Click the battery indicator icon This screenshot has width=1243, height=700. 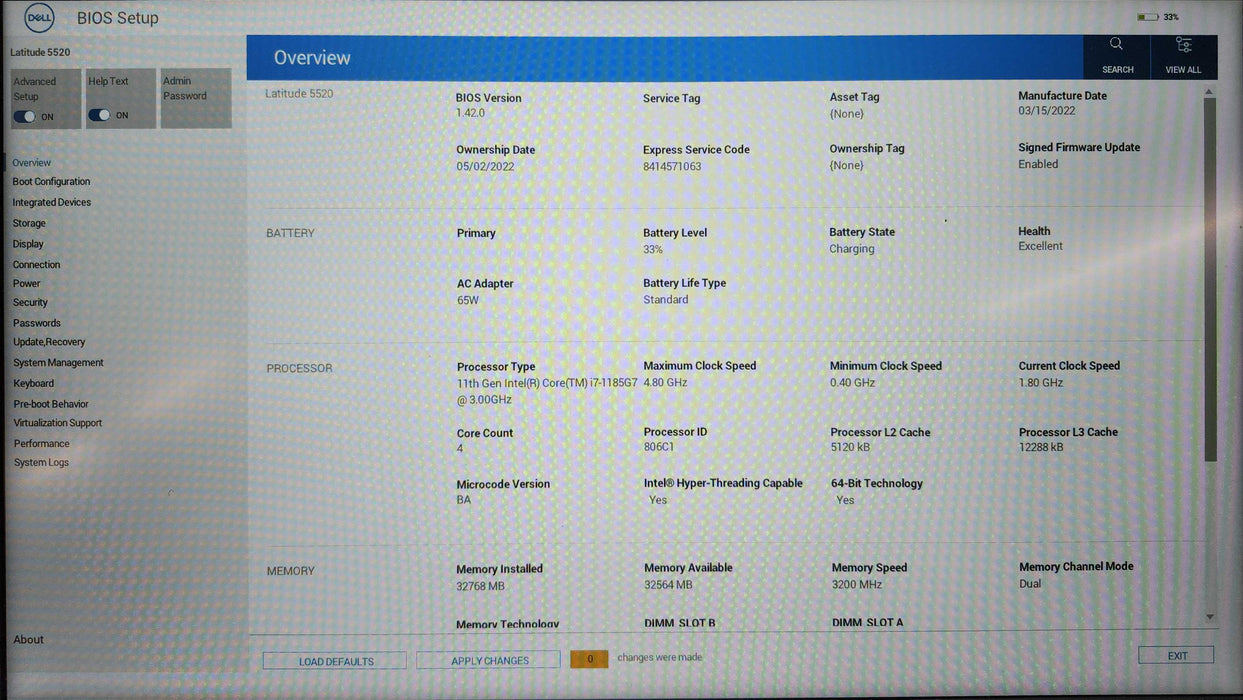tap(1148, 17)
